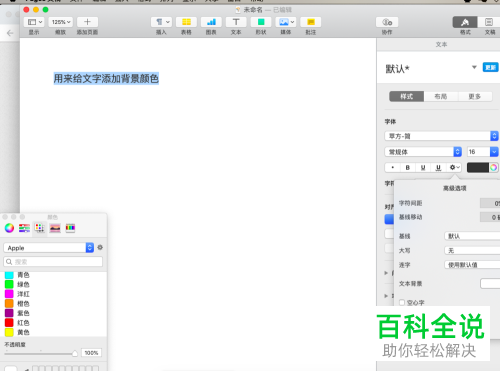The height and width of the screenshot is (371, 500).
Task: Pick the 紫色 purple color
Action: (x=9, y=313)
